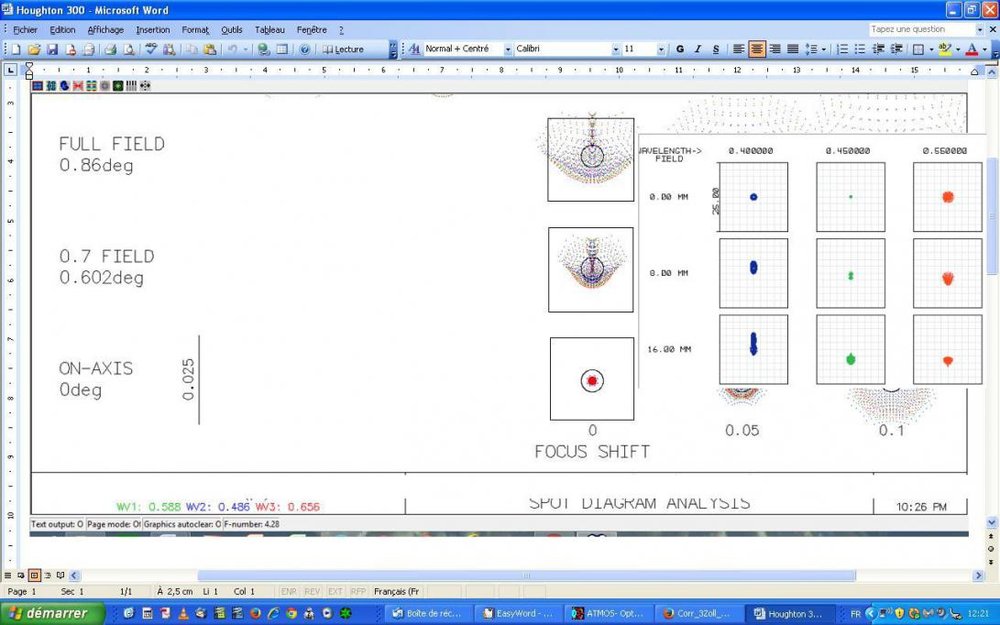This screenshot has height=625, width=1000.
Task: Insert a table from the toolbar
Action: pos(282,49)
